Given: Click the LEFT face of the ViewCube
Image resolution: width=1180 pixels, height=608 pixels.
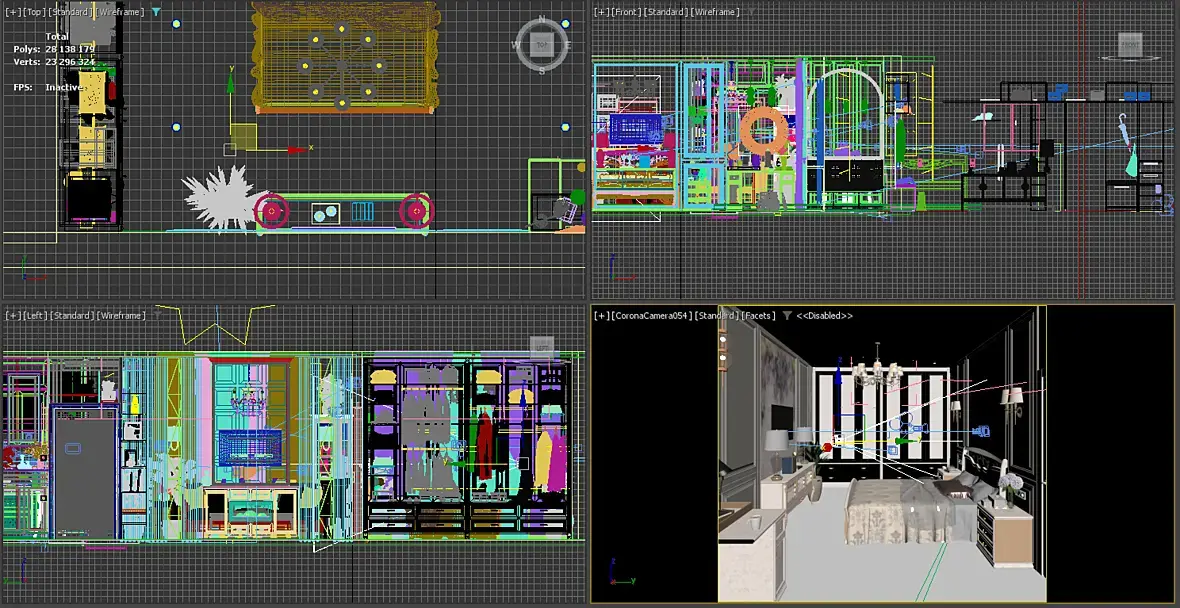Looking at the screenshot, I should (x=541, y=347).
